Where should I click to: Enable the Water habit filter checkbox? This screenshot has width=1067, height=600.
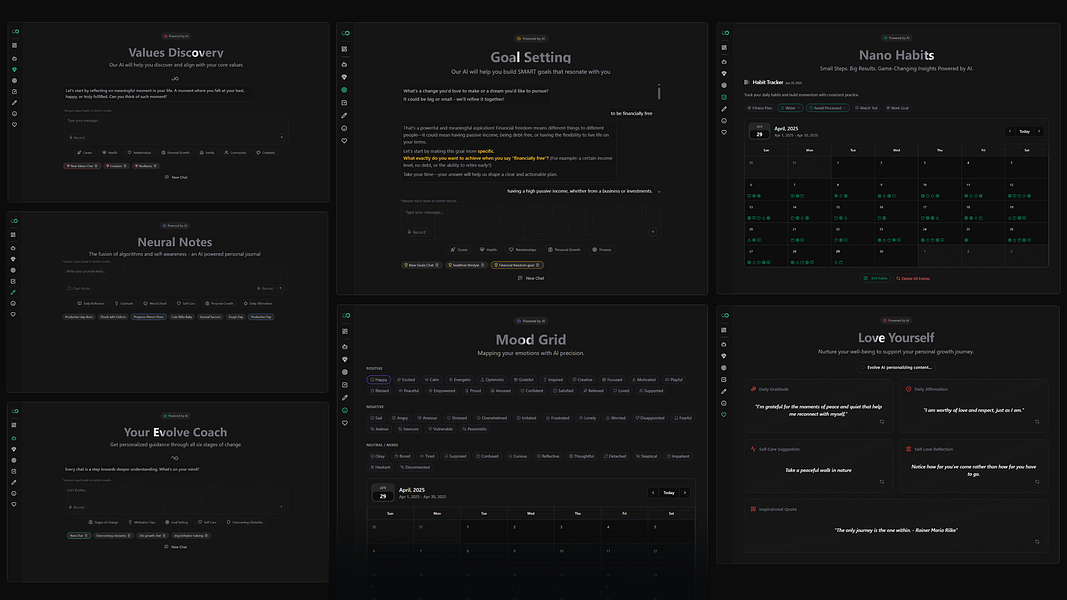(x=791, y=108)
